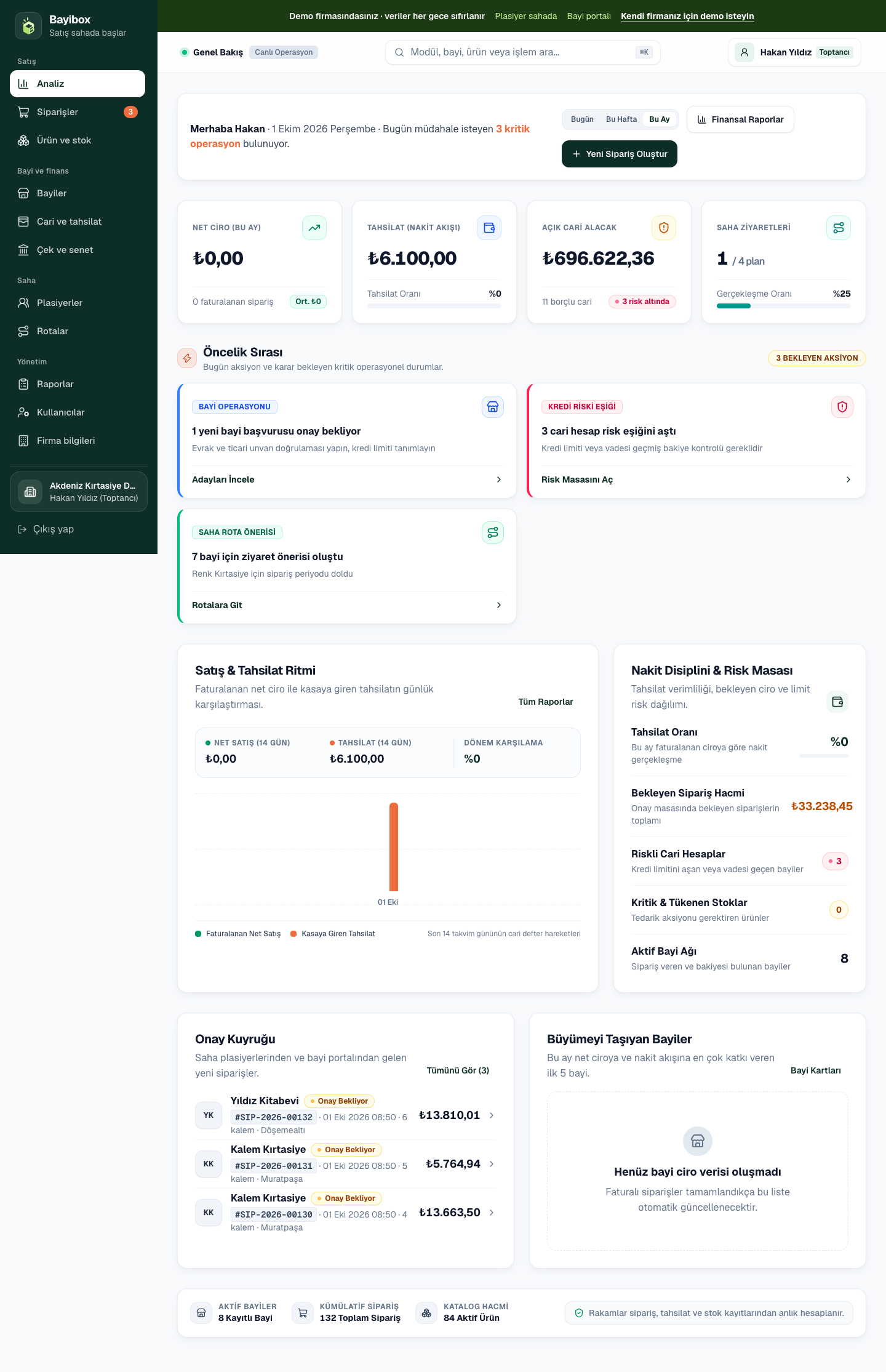Screen dimensions: 886x1372
Task: Expand Risk Masasını Aç chevron
Action: (x=848, y=479)
